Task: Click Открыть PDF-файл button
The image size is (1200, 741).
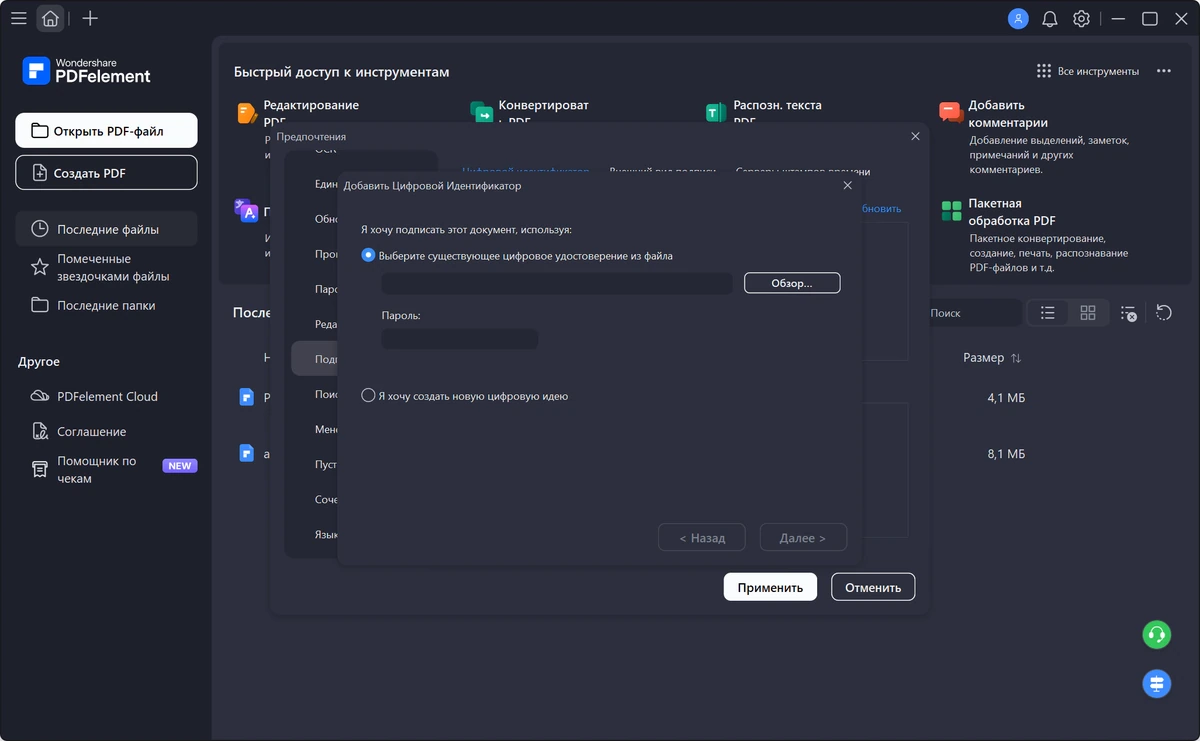Action: point(106,131)
